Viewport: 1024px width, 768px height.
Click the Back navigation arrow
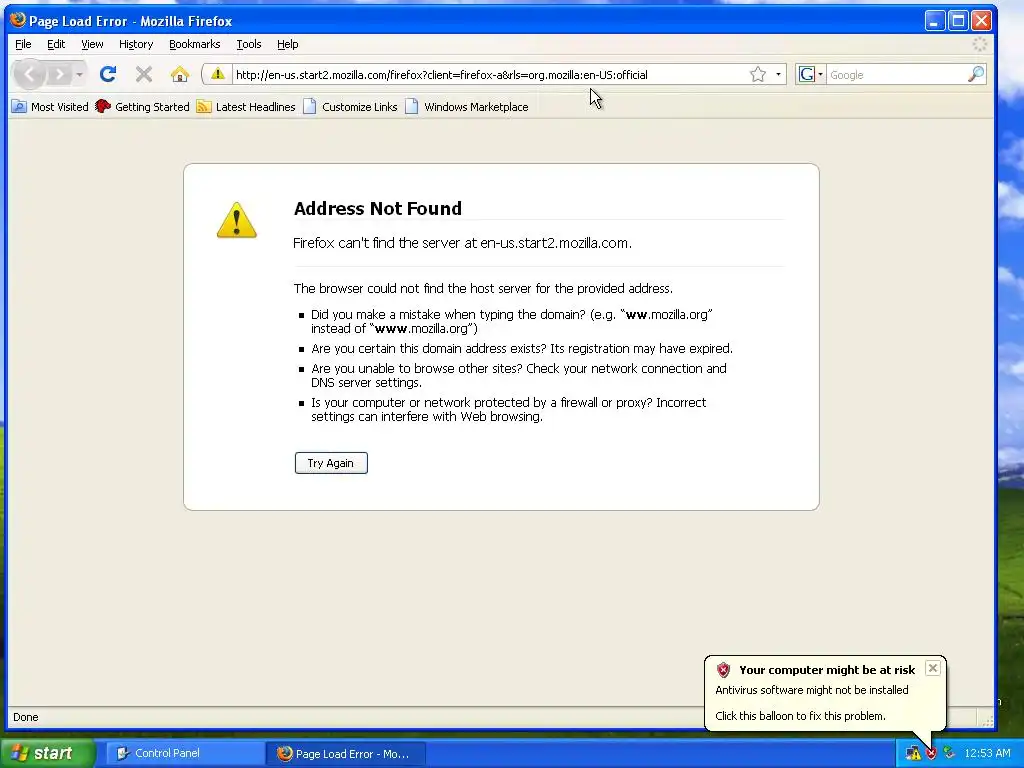coord(29,74)
